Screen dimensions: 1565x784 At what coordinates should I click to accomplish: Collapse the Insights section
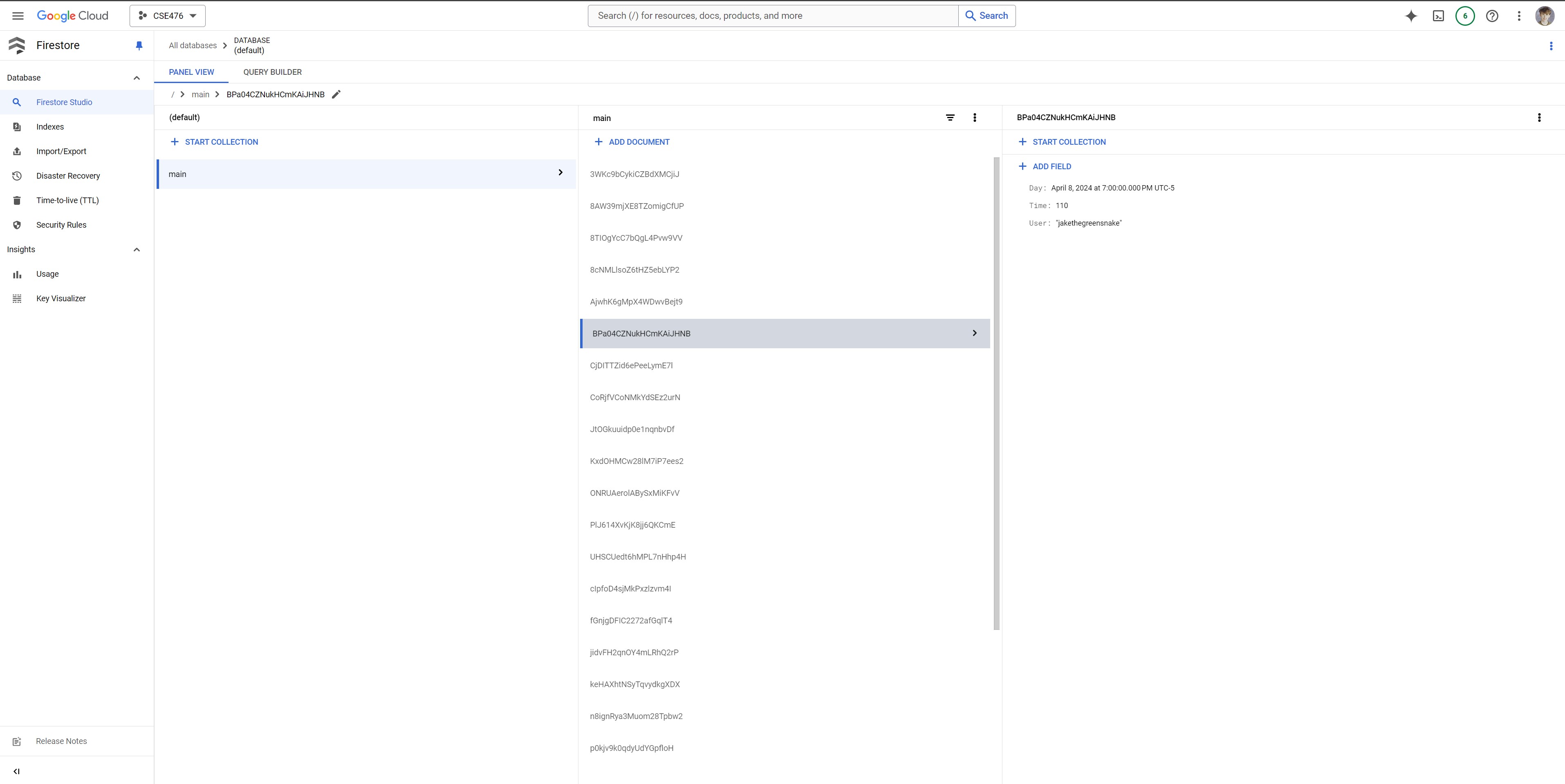[x=137, y=250]
